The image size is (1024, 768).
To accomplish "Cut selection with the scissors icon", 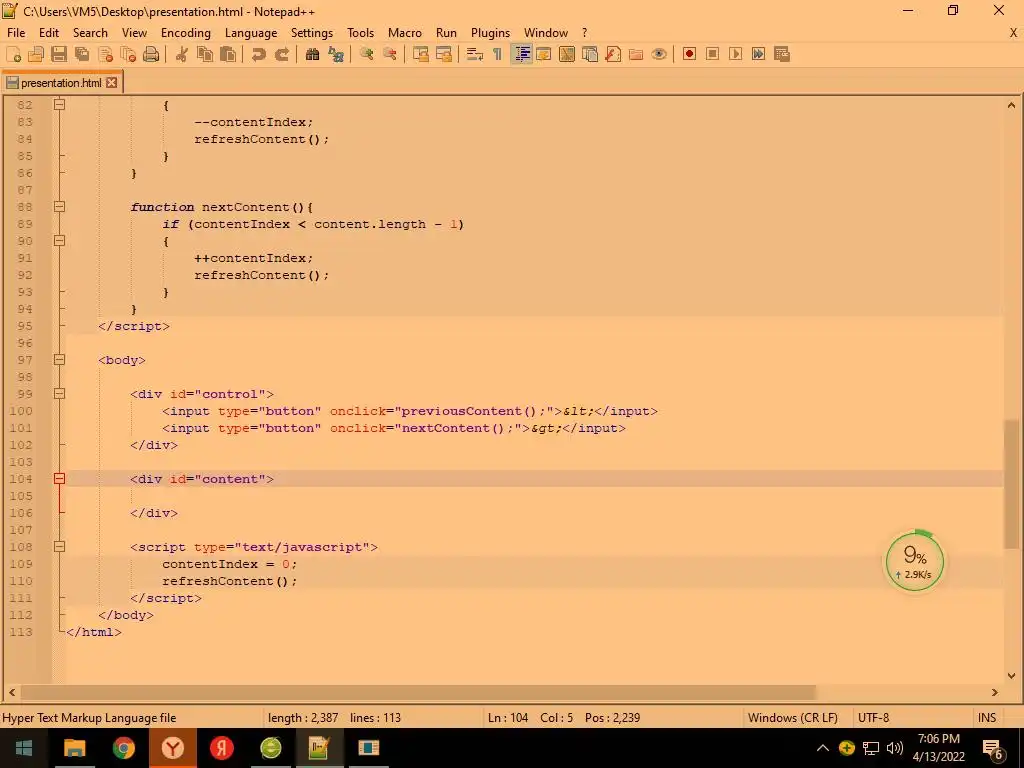I will coord(182,54).
